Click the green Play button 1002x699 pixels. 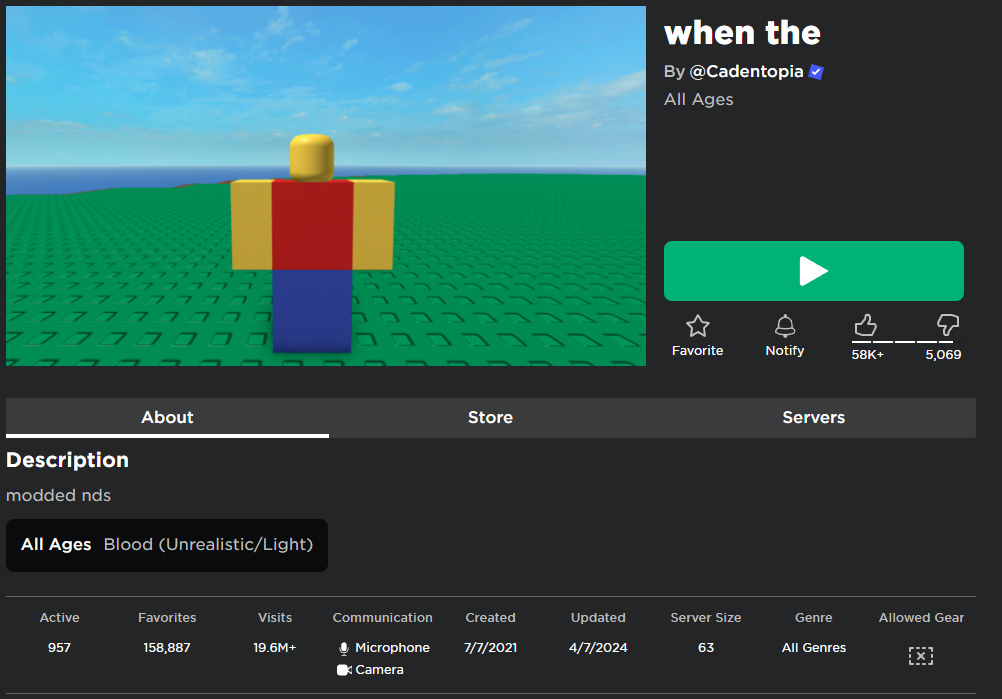pos(813,271)
